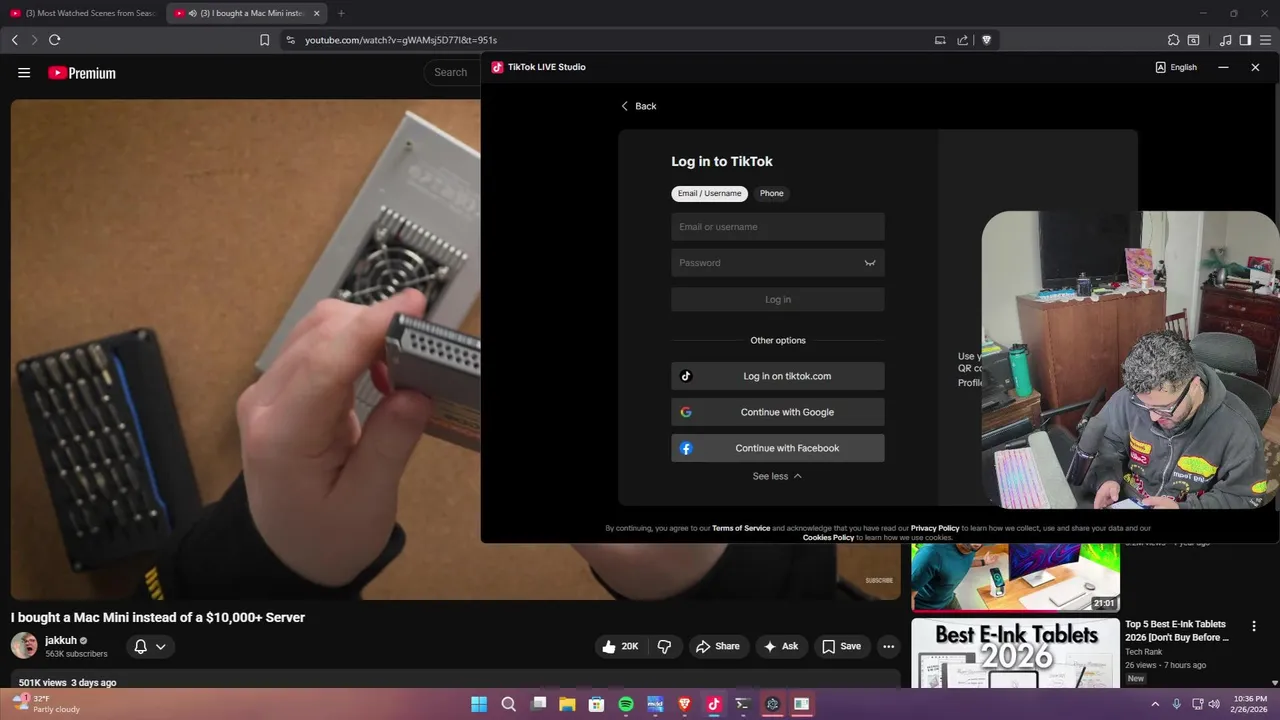
Task: Collapse options with See less
Action: click(x=777, y=476)
